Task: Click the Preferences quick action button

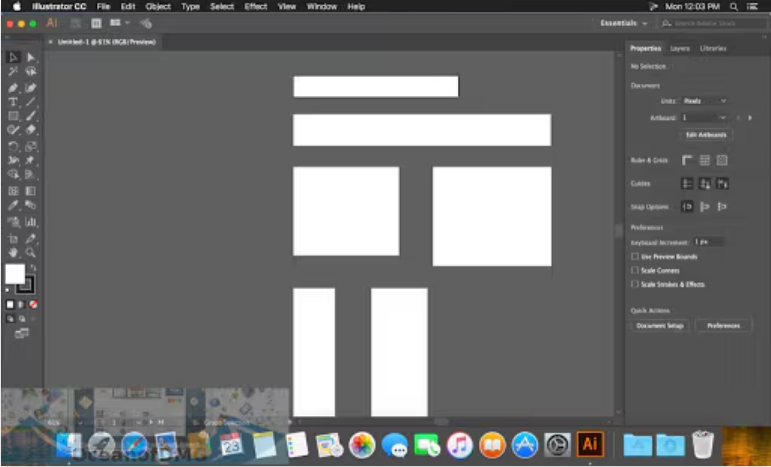Action: [x=723, y=326]
